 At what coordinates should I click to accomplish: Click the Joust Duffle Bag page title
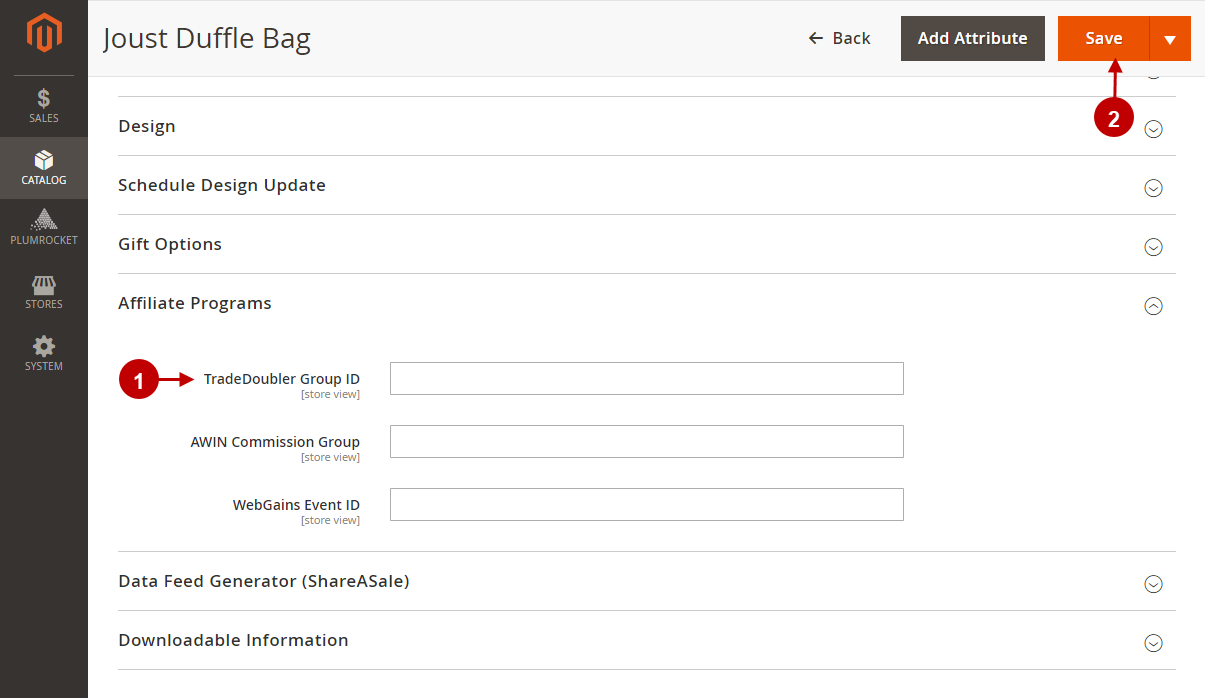click(207, 39)
